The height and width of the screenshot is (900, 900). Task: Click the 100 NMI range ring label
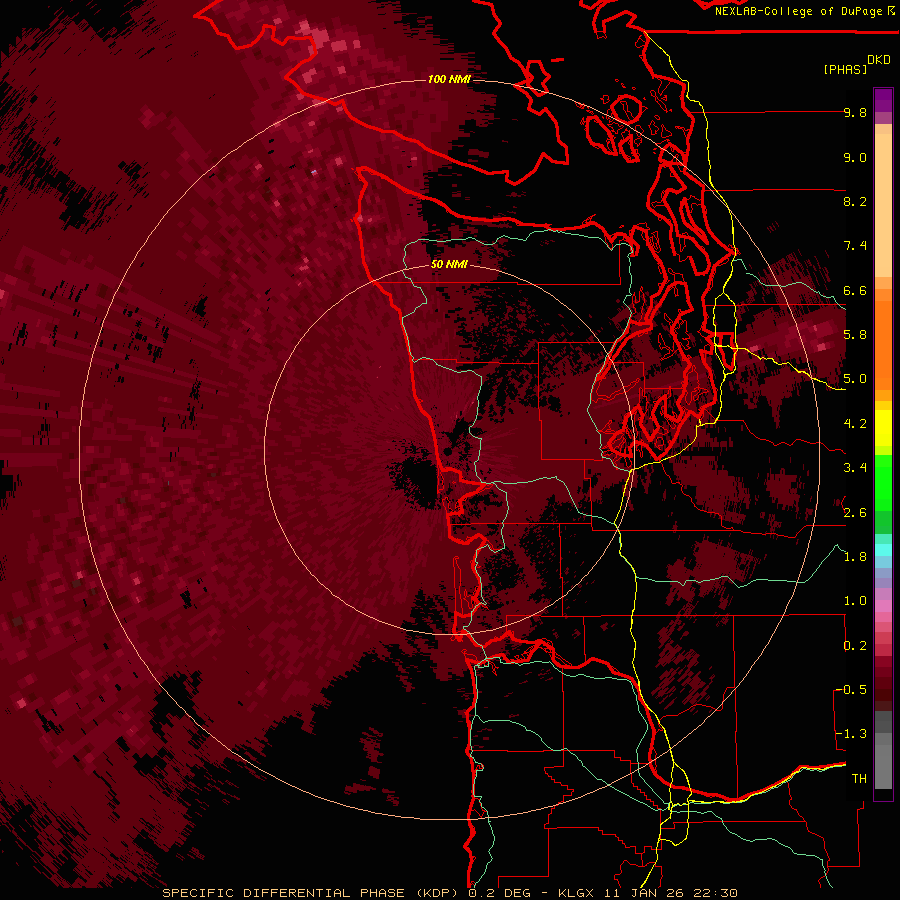pyautogui.click(x=449, y=79)
